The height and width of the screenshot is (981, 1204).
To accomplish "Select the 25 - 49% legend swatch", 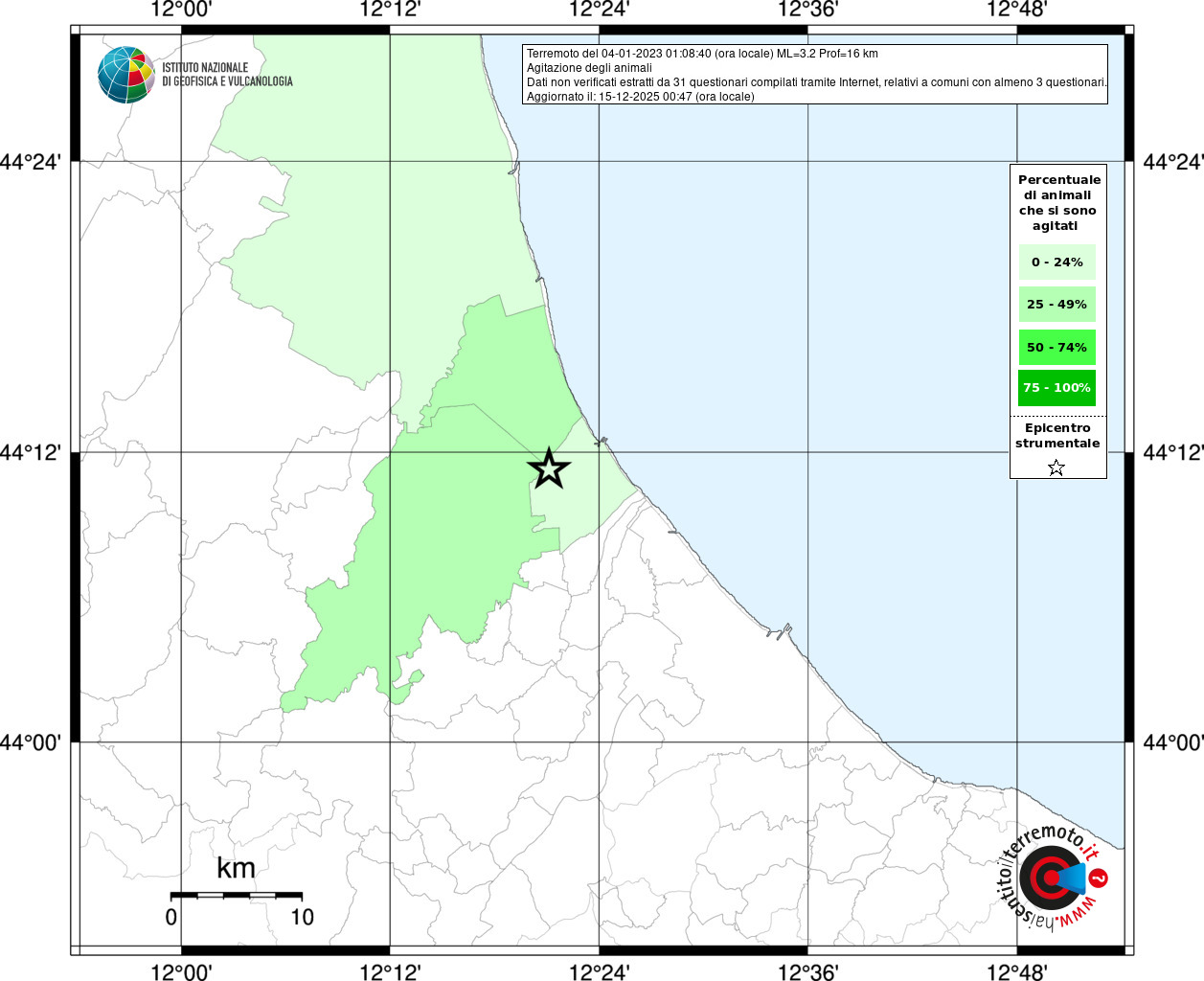I will point(1057,305).
